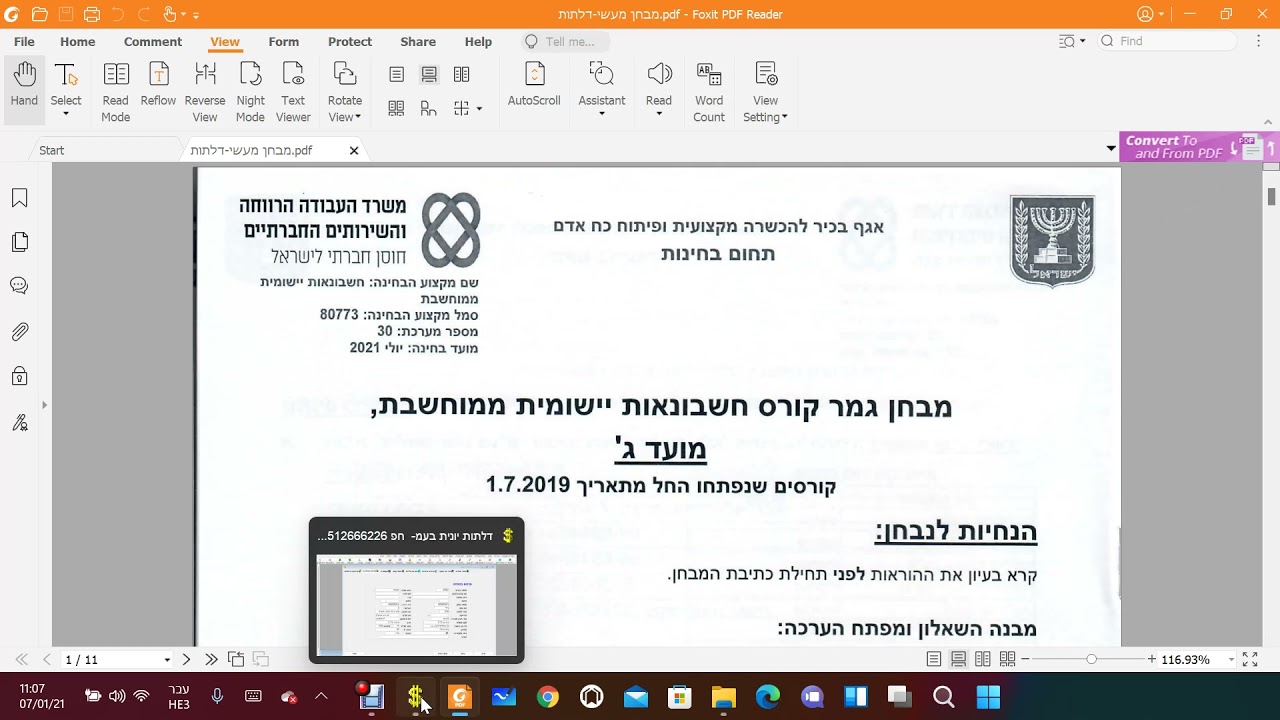
Task: Click the Tell me search box
Action: 566,42
